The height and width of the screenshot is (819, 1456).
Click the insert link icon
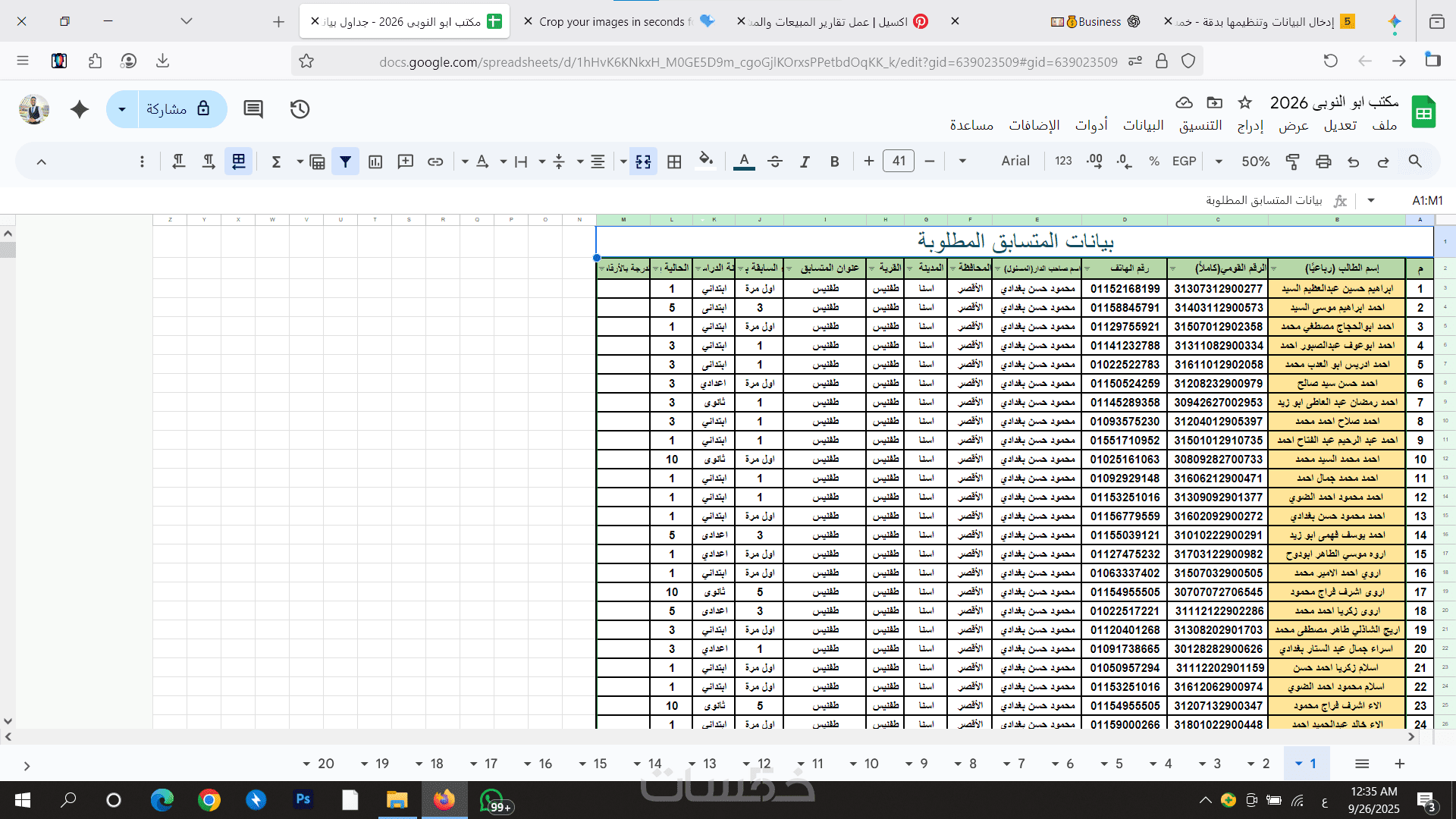435,162
